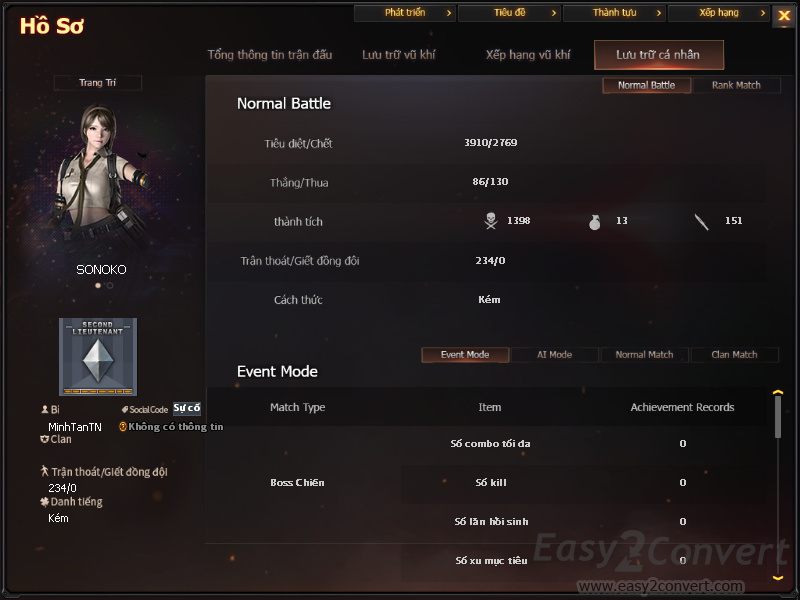Expand the Xếp hạng menu arrow
This screenshot has width=800, height=600.
coord(763,13)
